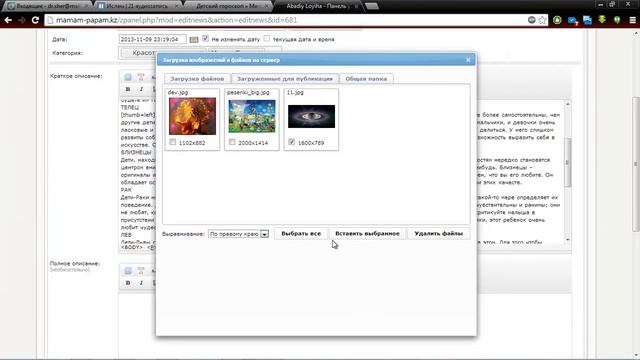
Task: Click the gray eye icon in address bar
Action: coord(531,20)
